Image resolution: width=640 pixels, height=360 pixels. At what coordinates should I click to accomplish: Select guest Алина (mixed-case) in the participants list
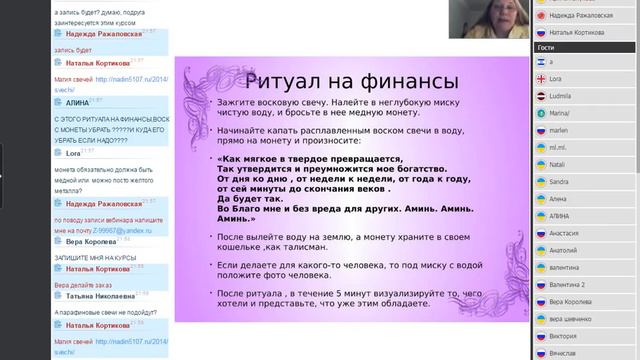(584, 199)
